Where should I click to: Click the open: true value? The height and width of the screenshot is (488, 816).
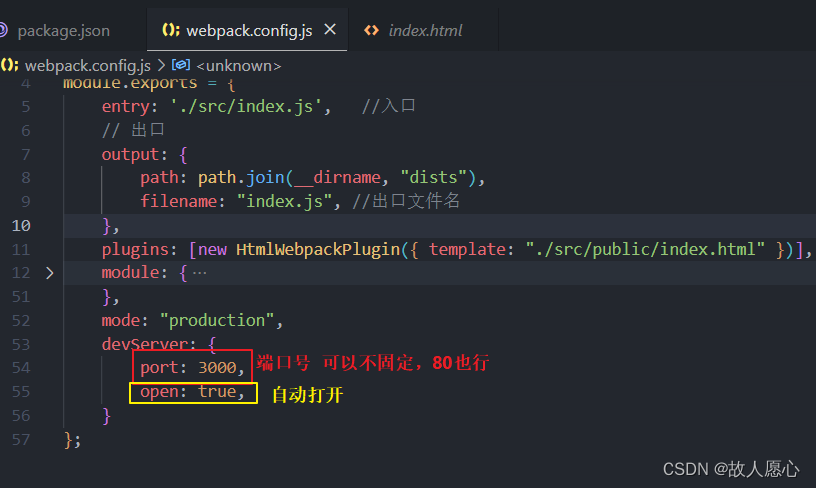[216, 391]
